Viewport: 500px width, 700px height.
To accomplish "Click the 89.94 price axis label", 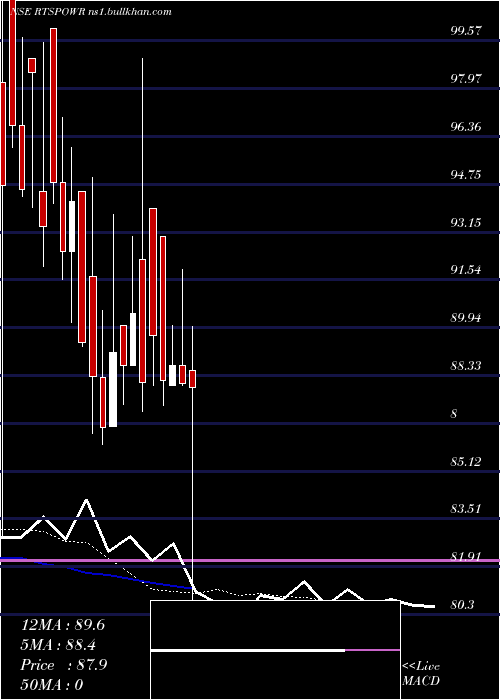I will click(x=467, y=318).
